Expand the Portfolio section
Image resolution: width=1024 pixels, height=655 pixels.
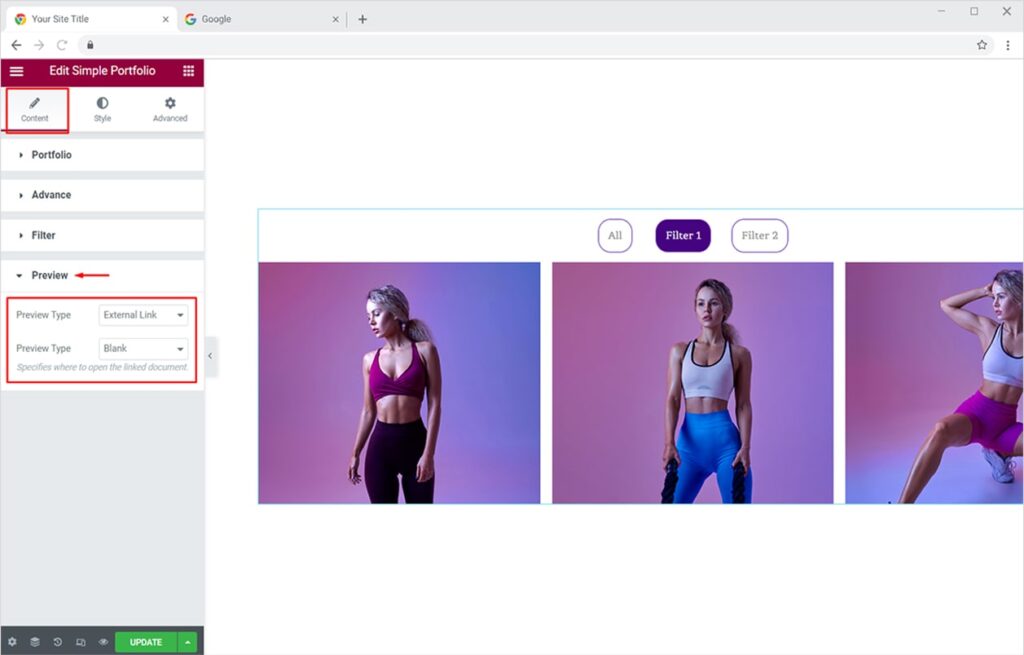click(51, 155)
